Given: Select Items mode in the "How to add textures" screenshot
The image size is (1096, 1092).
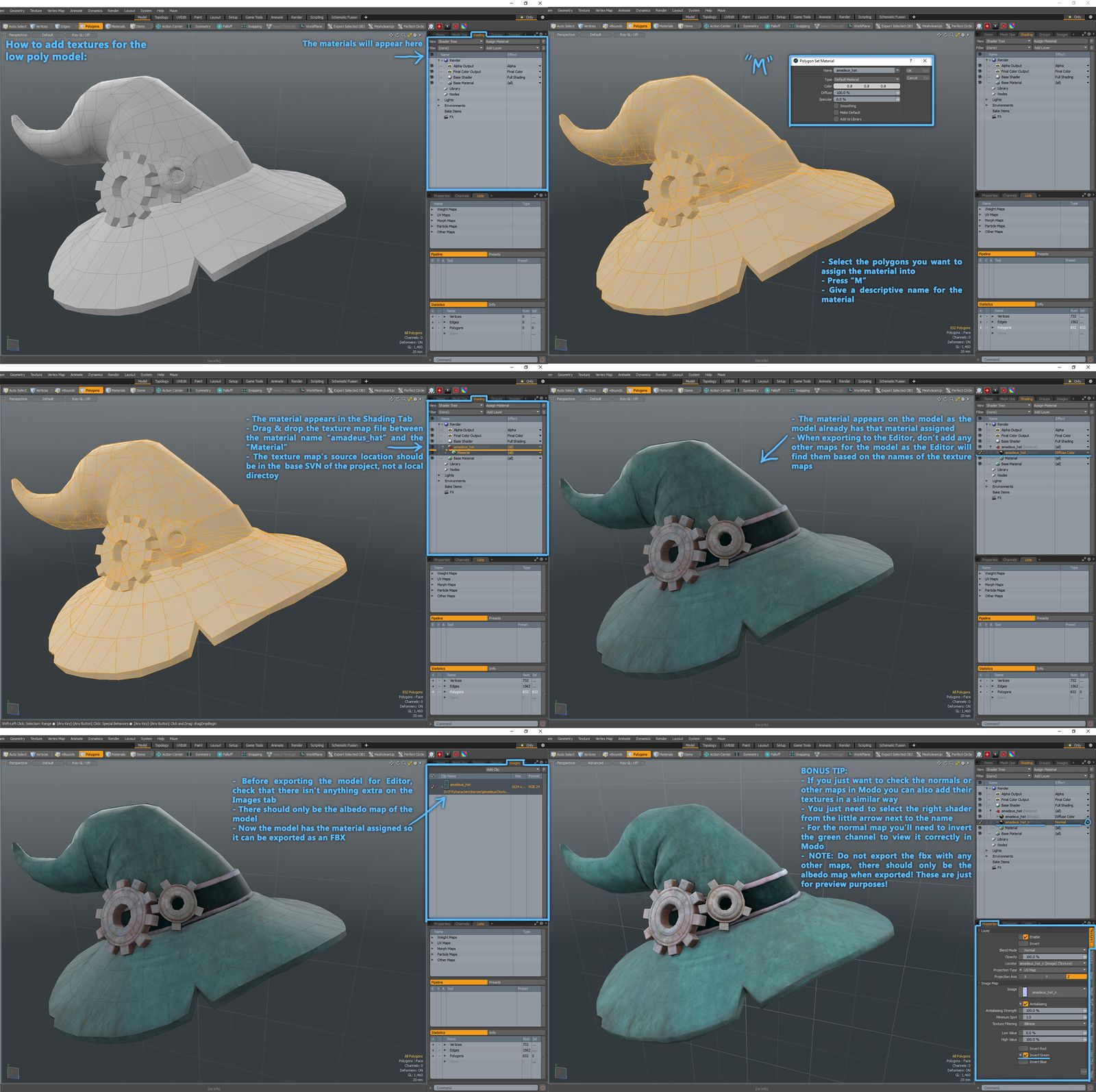Looking at the screenshot, I should (x=138, y=26).
